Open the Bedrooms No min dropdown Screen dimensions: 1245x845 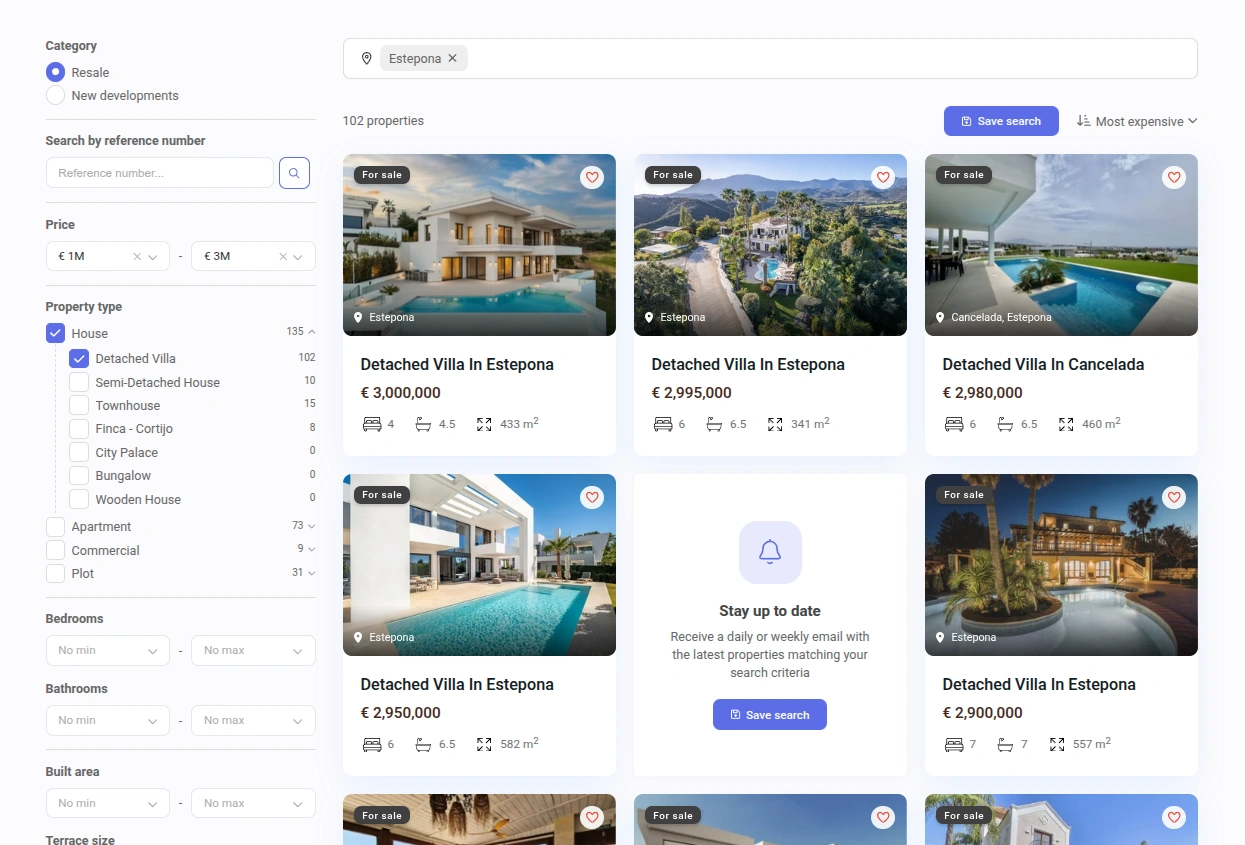click(108, 650)
